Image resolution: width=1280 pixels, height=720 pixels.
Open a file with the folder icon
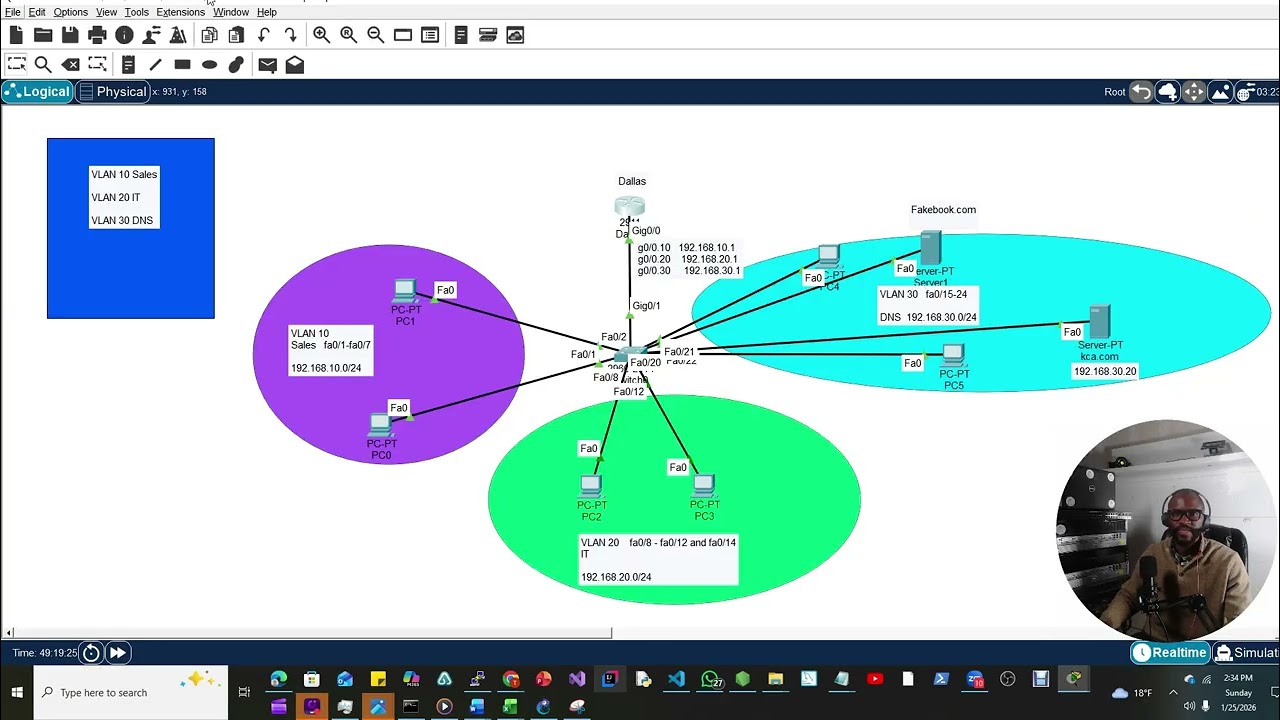pos(43,35)
